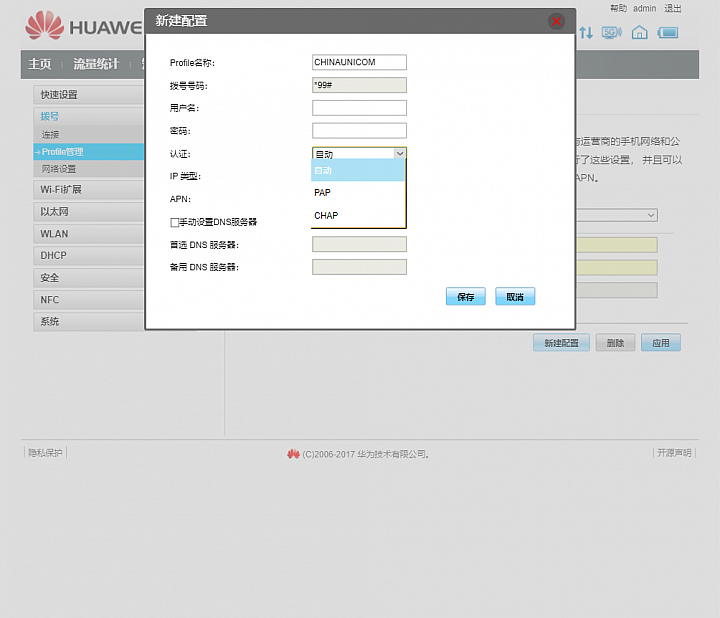
Task: Open 安全 sidebar section
Action: pos(89,278)
